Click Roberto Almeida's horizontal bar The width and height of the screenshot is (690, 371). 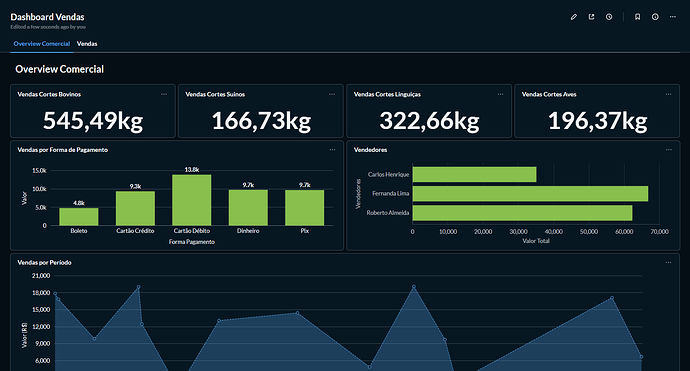click(522, 213)
